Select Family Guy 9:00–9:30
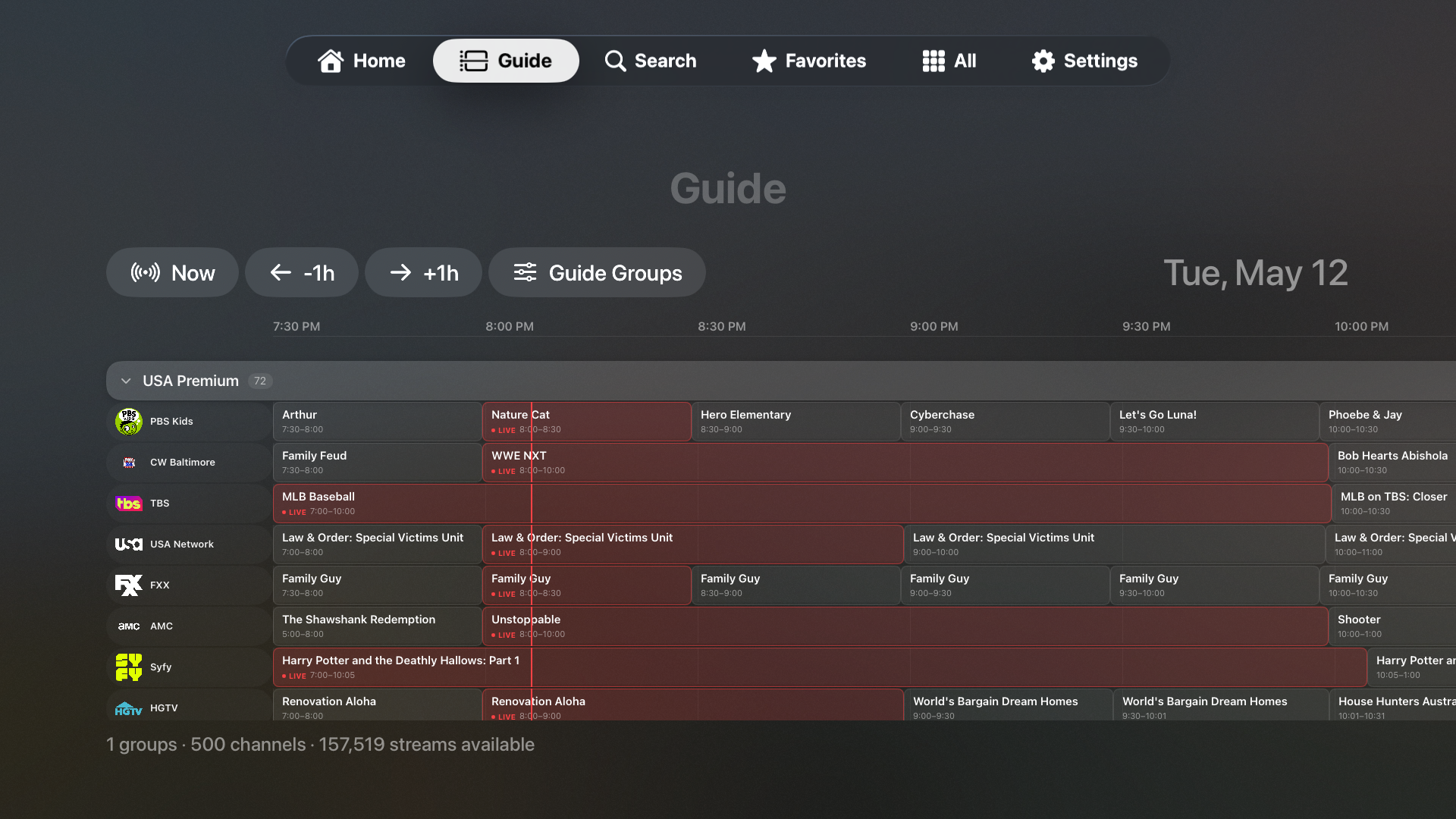This screenshot has width=1456, height=819. pyautogui.click(x=1005, y=585)
